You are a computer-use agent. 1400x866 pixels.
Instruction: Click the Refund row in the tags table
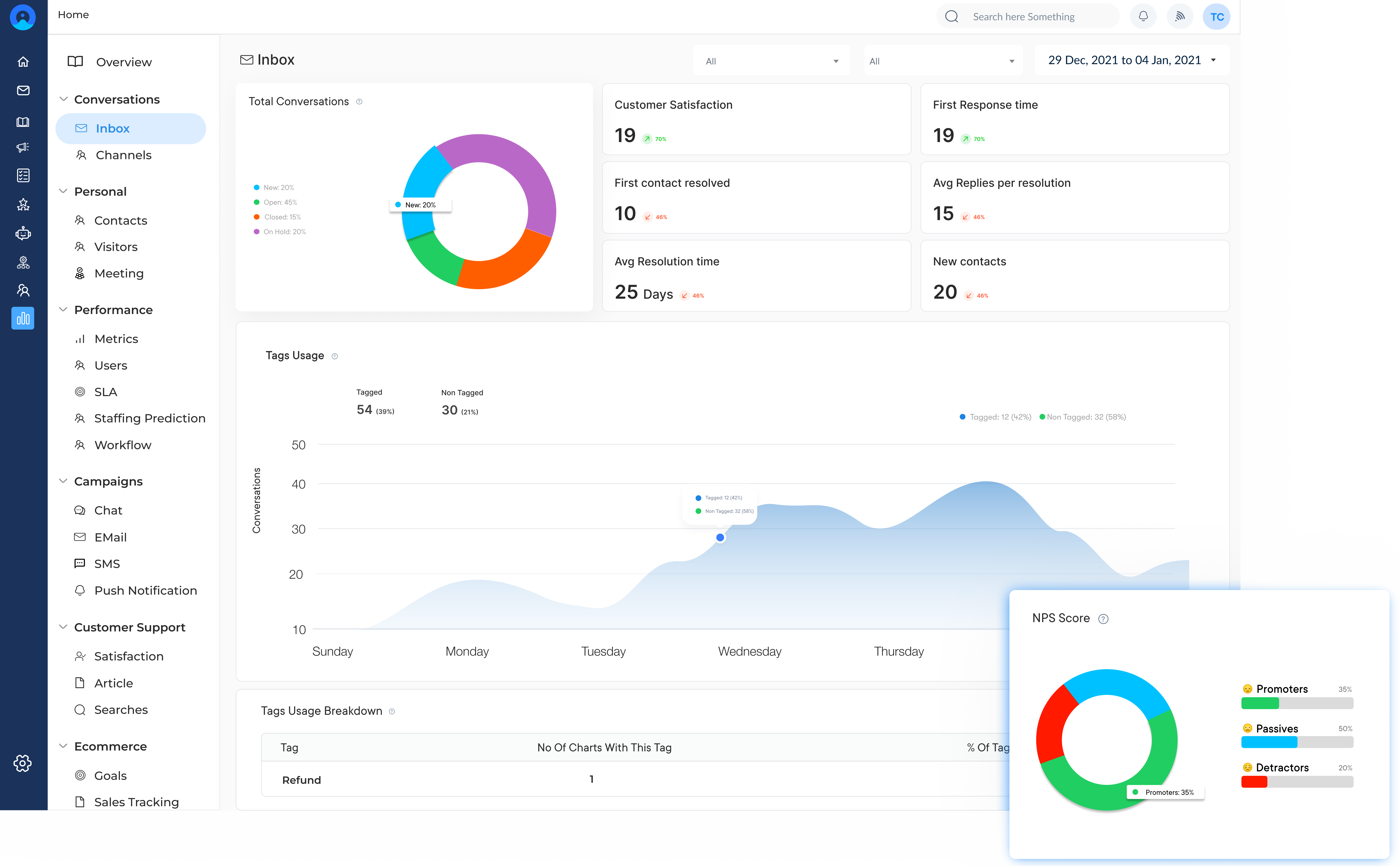635,780
